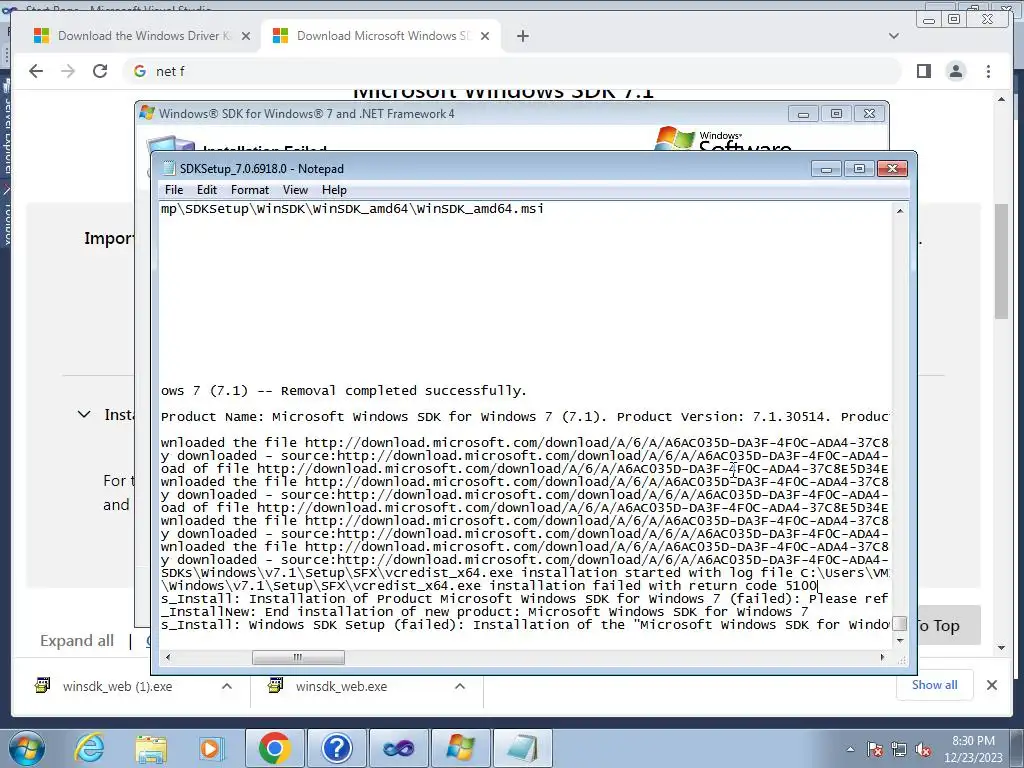1024x768 pixels.
Task: Open the winsdk_web (1).exe download item
Action: click(118, 686)
